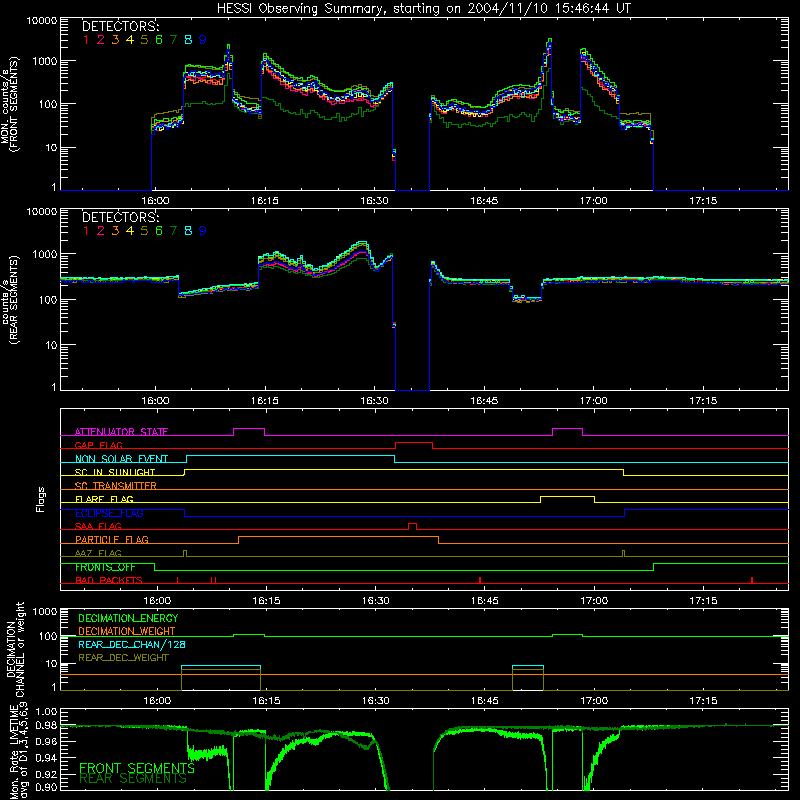The width and height of the screenshot is (800, 800).
Task: Click the ECLIPSE_FLAG label
Action: 109,513
